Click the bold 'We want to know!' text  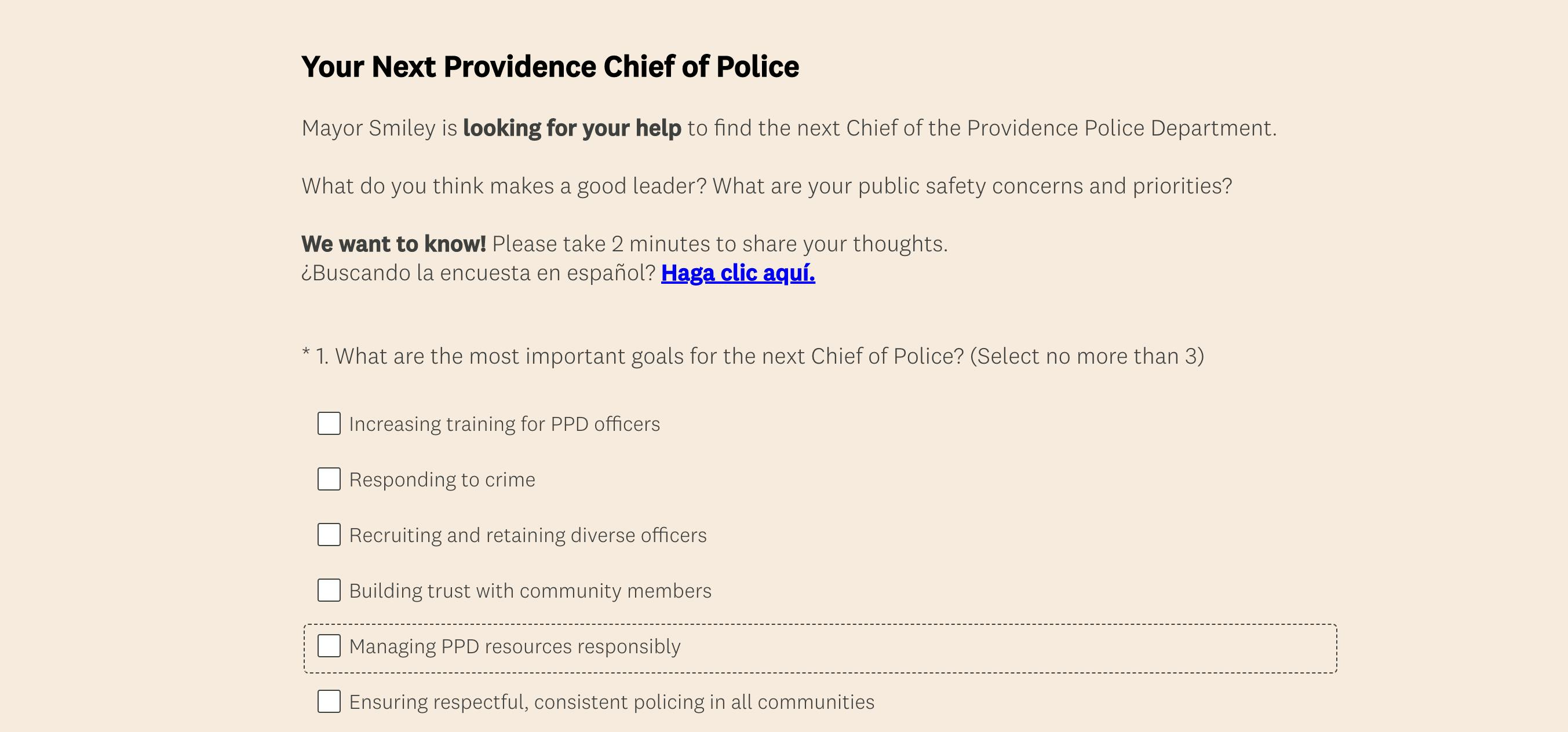(393, 244)
